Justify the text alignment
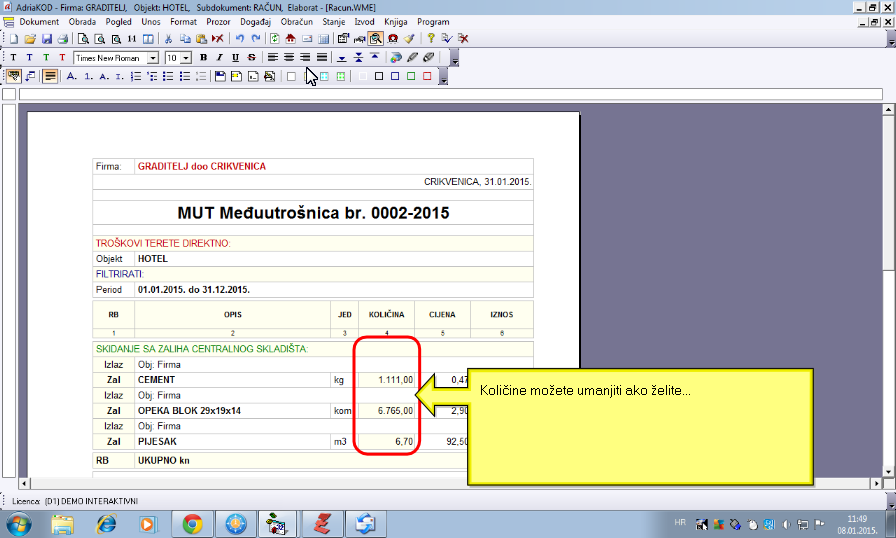Image resolution: width=896 pixels, height=538 pixels. (322, 58)
